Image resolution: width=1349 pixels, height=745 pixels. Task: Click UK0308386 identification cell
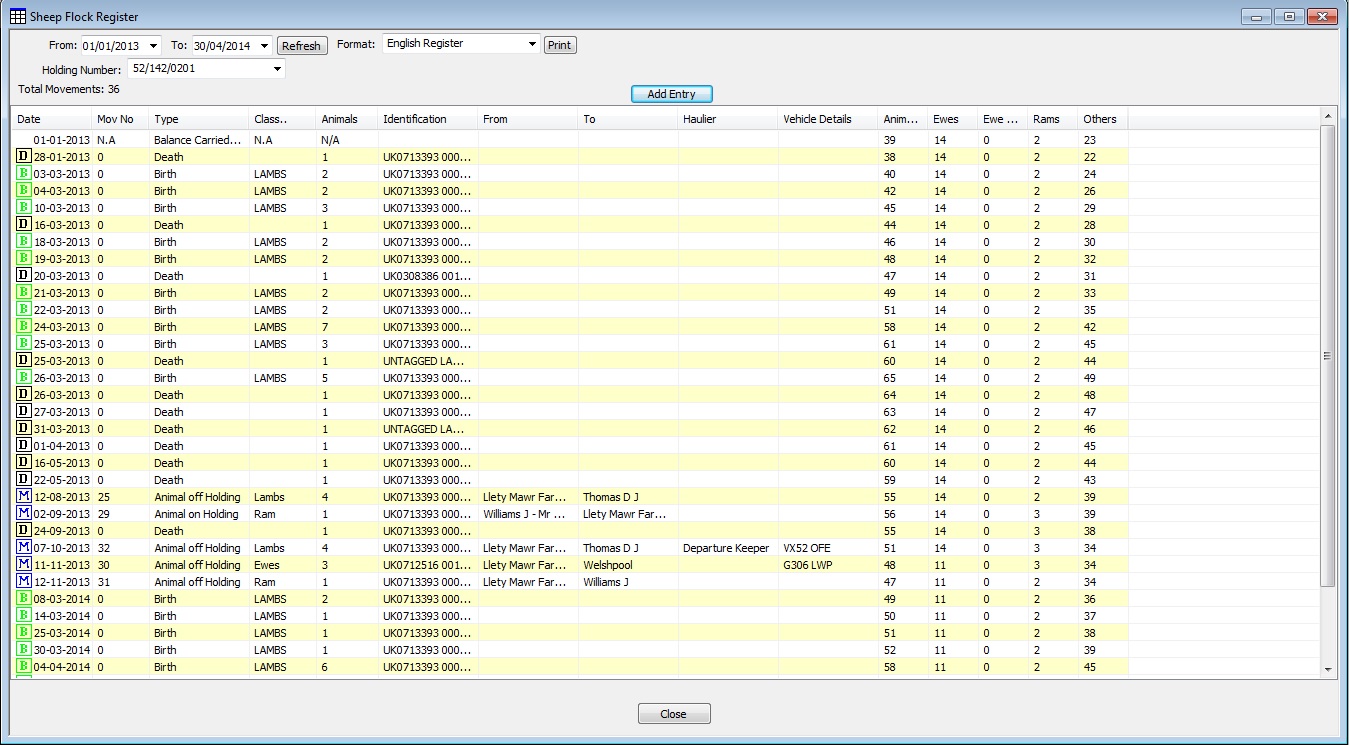click(427, 276)
